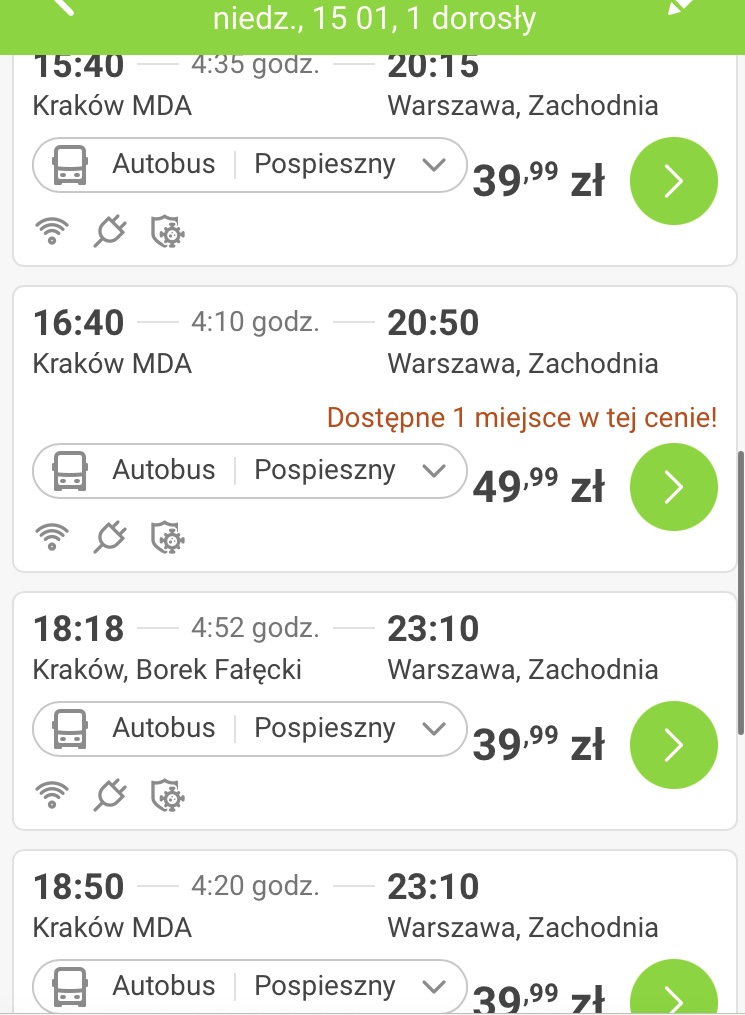Go back using the header back arrow

(63, 6)
